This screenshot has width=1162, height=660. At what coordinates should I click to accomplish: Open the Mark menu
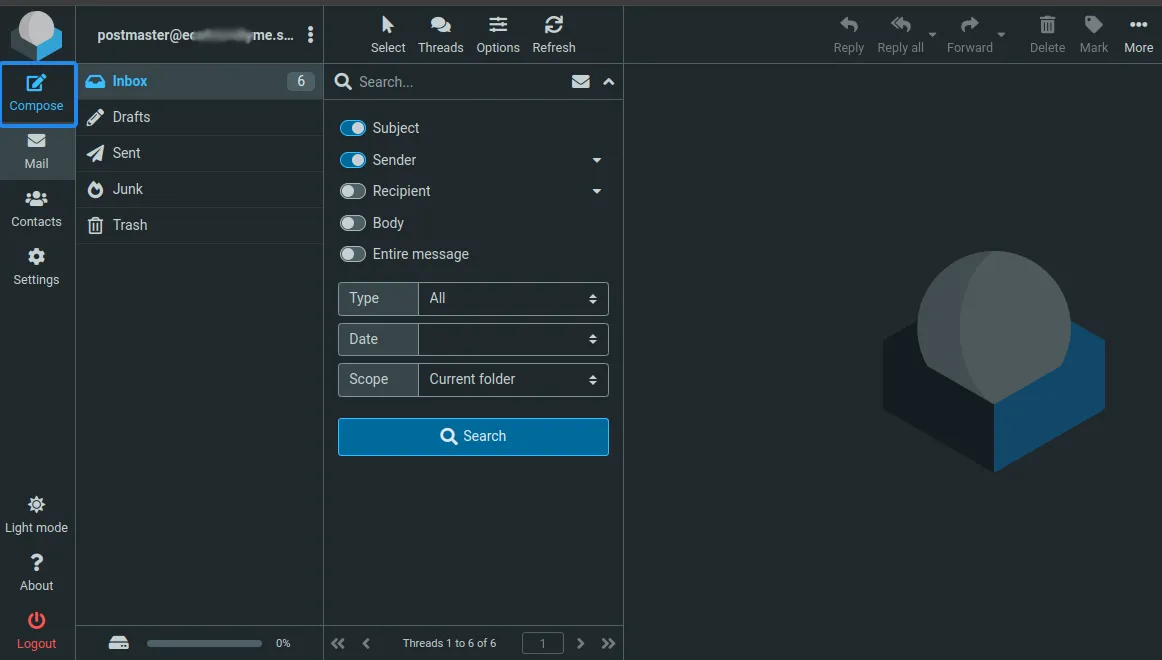[1094, 35]
